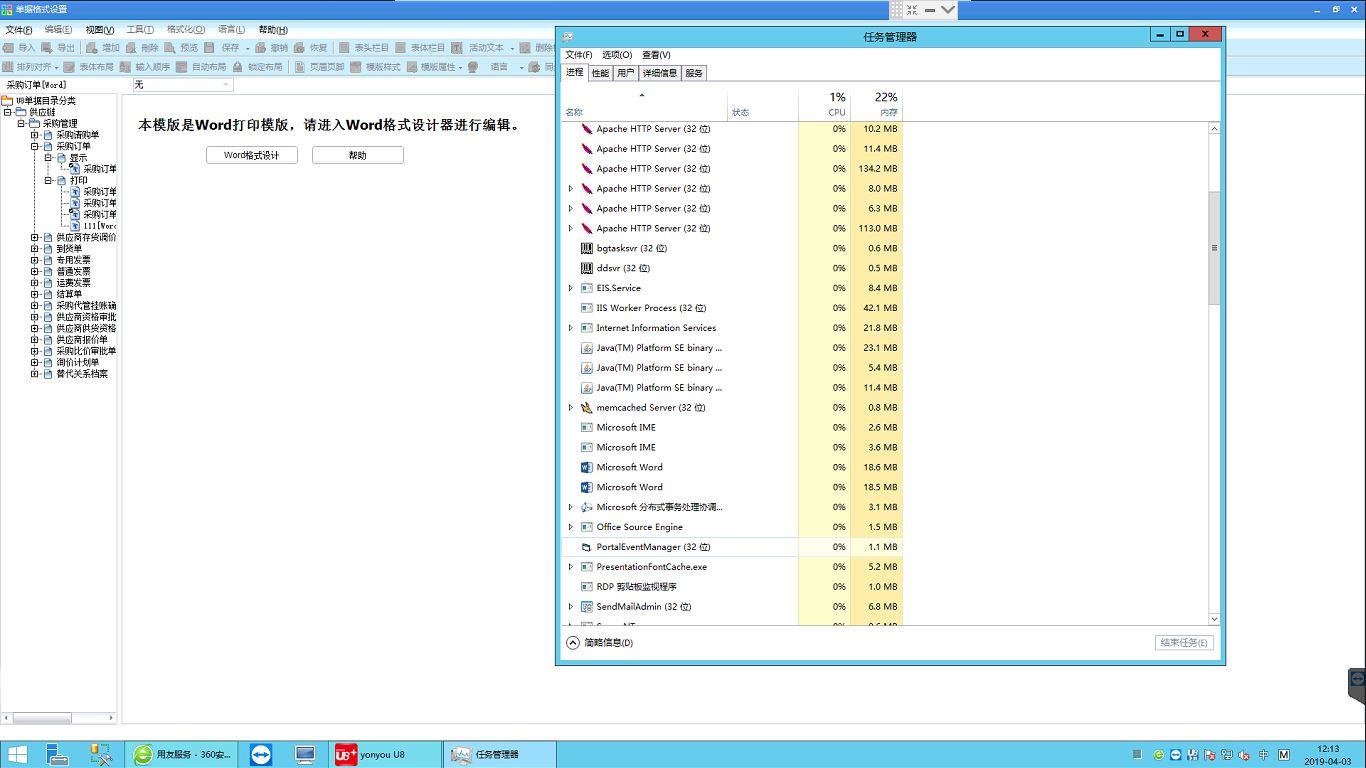
Task: Open the 活动文本 dropdown arrow
Action: [512, 47]
